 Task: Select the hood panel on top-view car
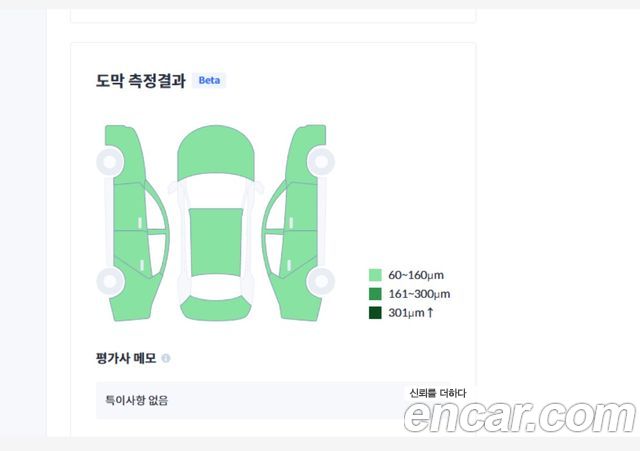pos(216,152)
